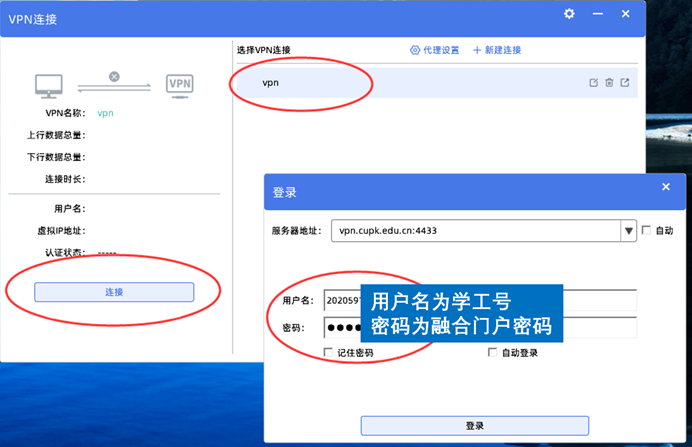
Task: Open settings via the gear icon
Action: [569, 14]
